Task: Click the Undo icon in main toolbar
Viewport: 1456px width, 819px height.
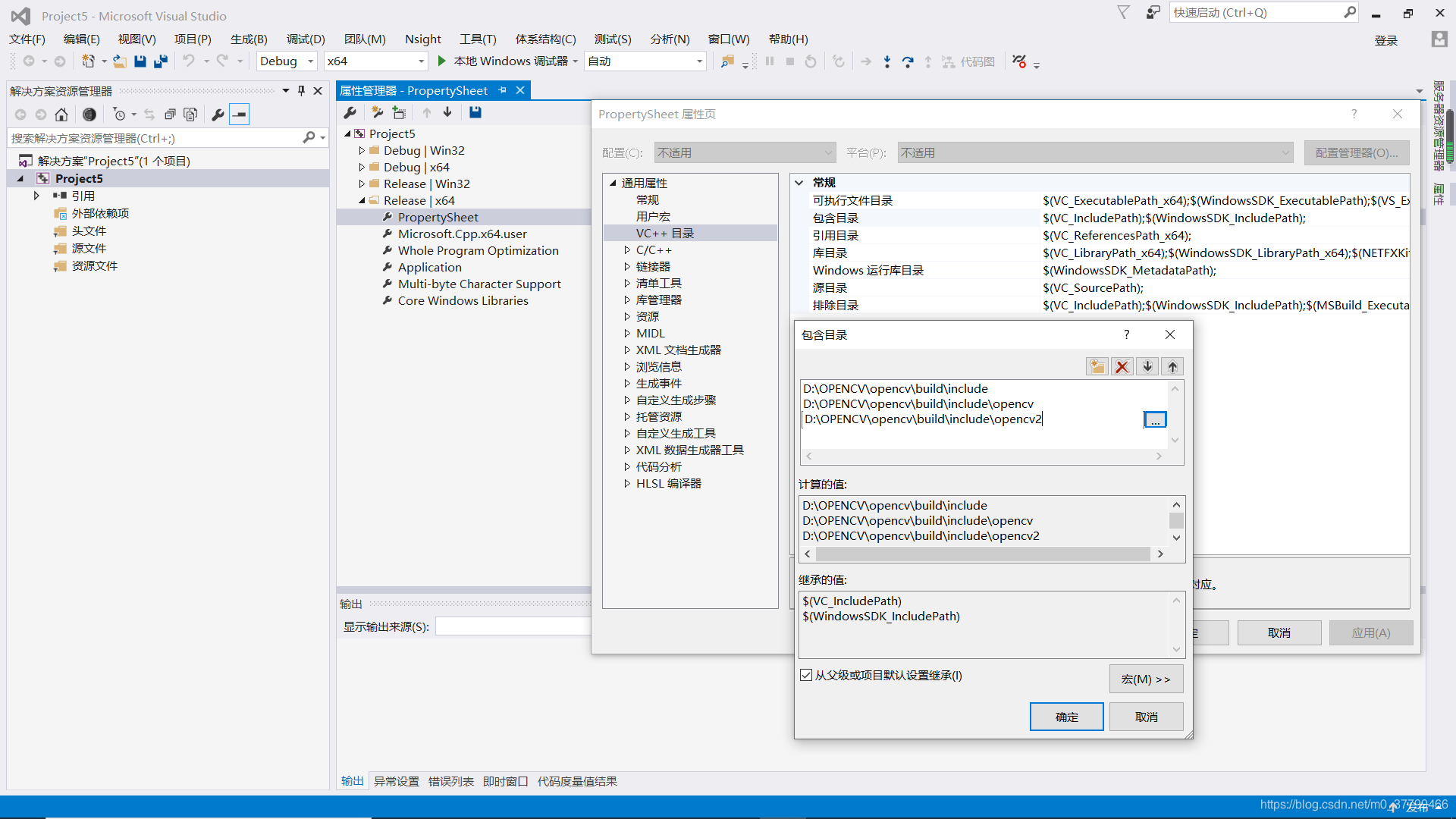Action: point(189,61)
